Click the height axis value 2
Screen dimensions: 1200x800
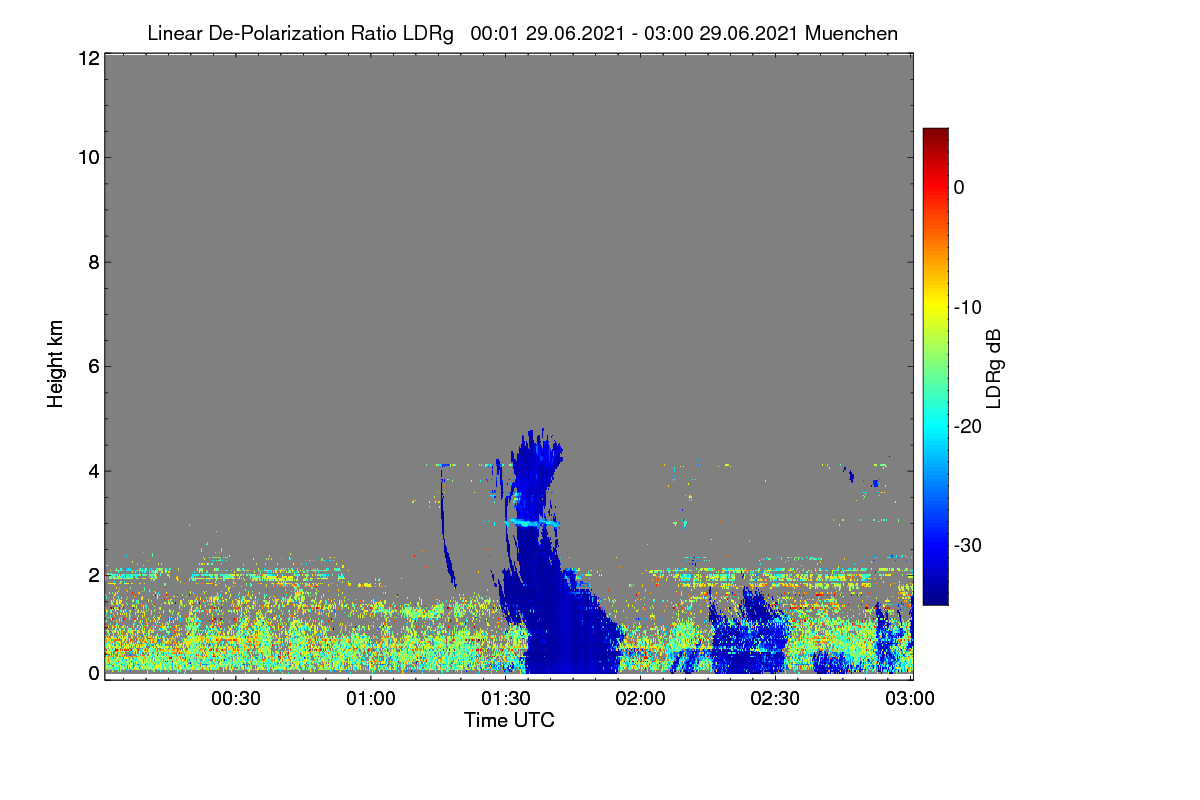pos(92,575)
